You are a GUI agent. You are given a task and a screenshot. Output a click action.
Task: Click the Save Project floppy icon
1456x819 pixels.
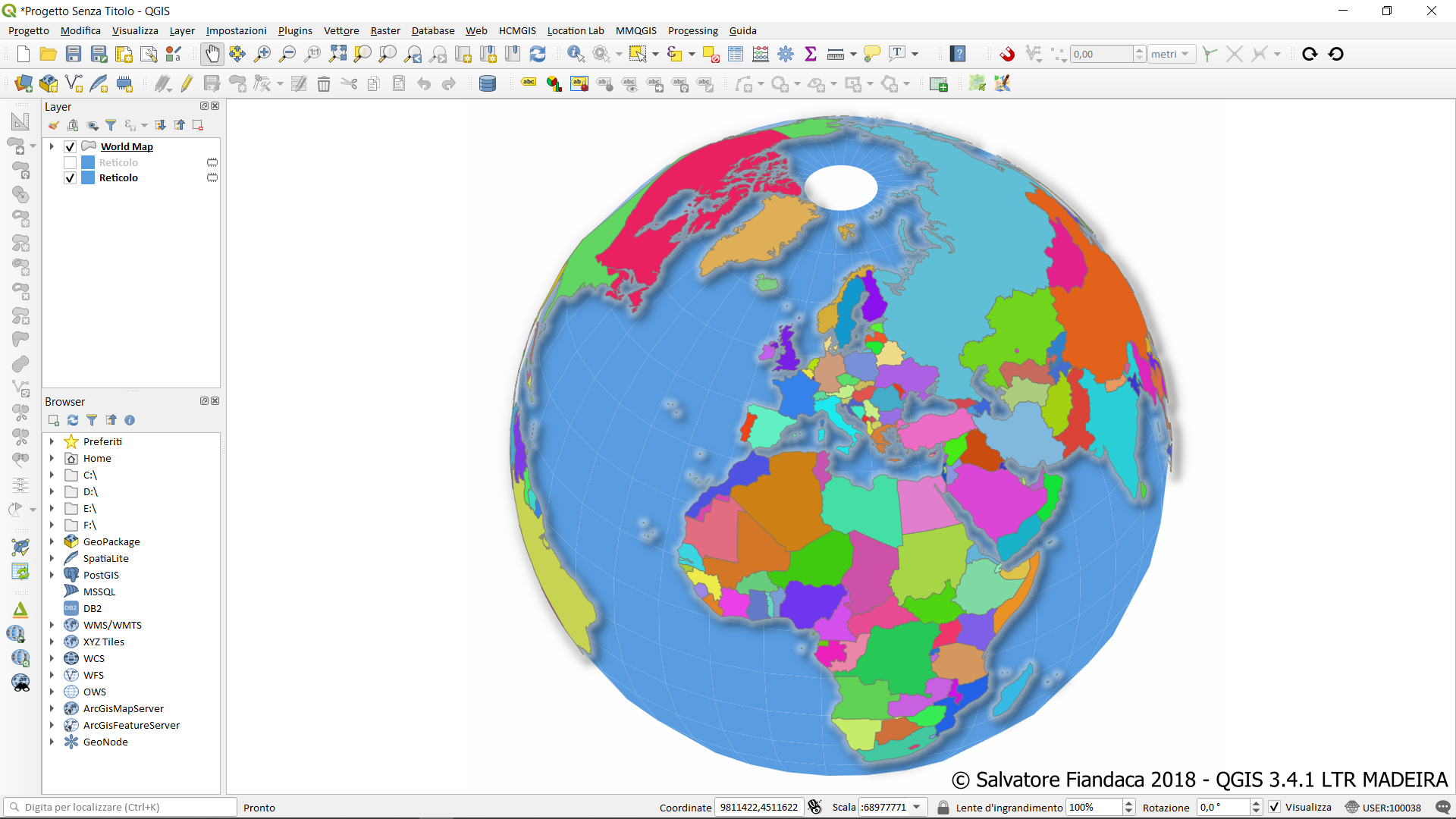pos(74,54)
